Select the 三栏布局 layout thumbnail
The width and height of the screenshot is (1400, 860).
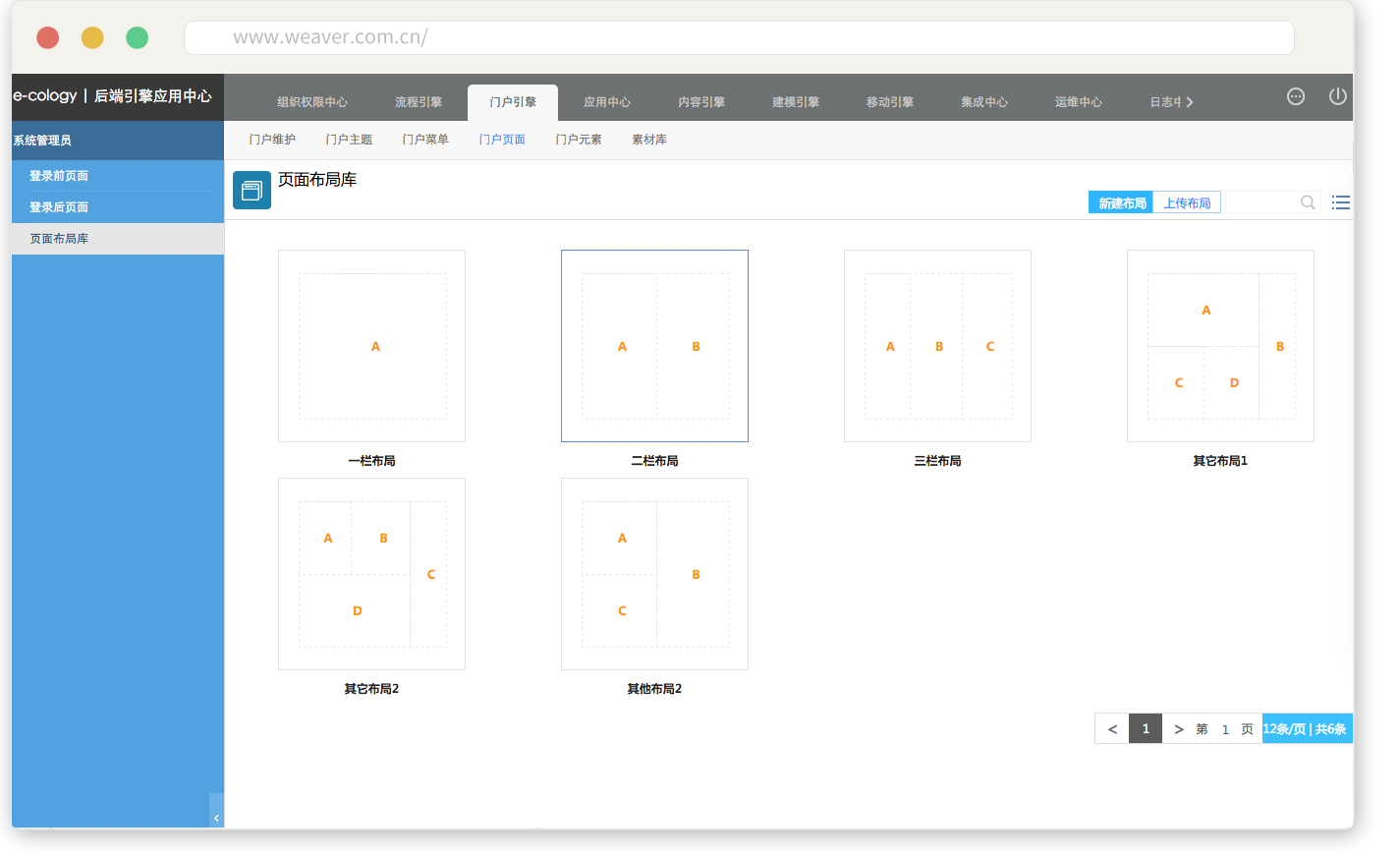[x=937, y=346]
